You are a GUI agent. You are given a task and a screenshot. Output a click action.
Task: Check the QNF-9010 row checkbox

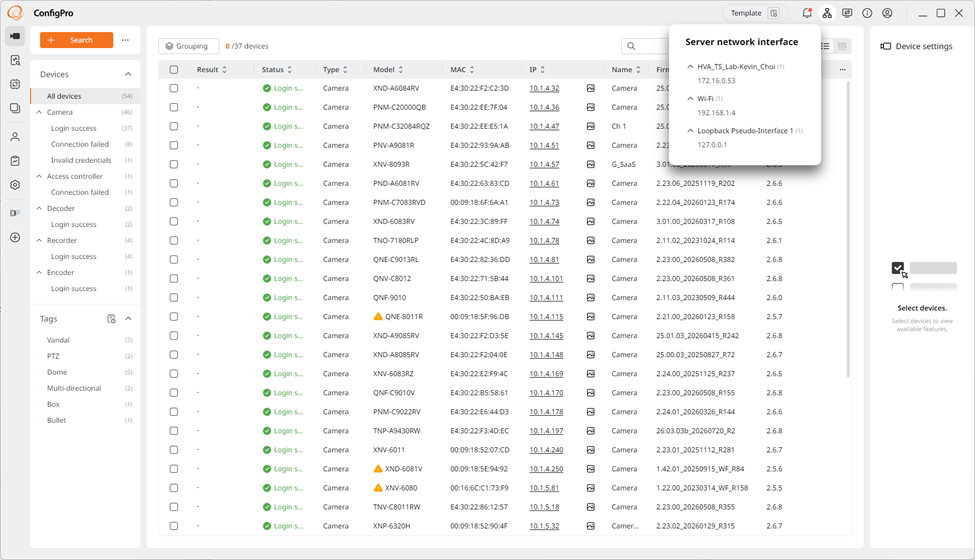[x=174, y=298]
